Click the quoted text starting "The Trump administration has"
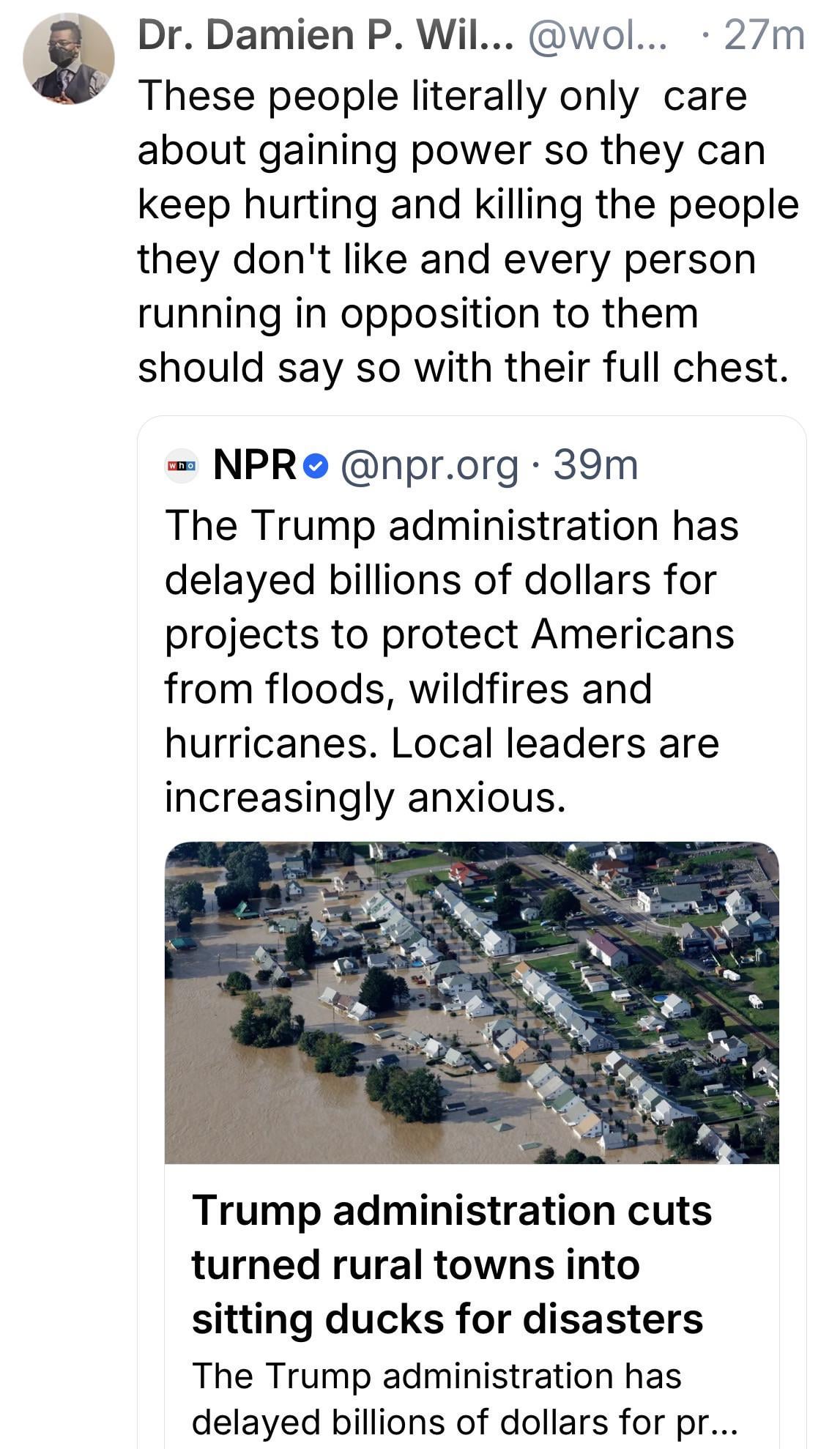The height and width of the screenshot is (1449, 840). coord(451,526)
